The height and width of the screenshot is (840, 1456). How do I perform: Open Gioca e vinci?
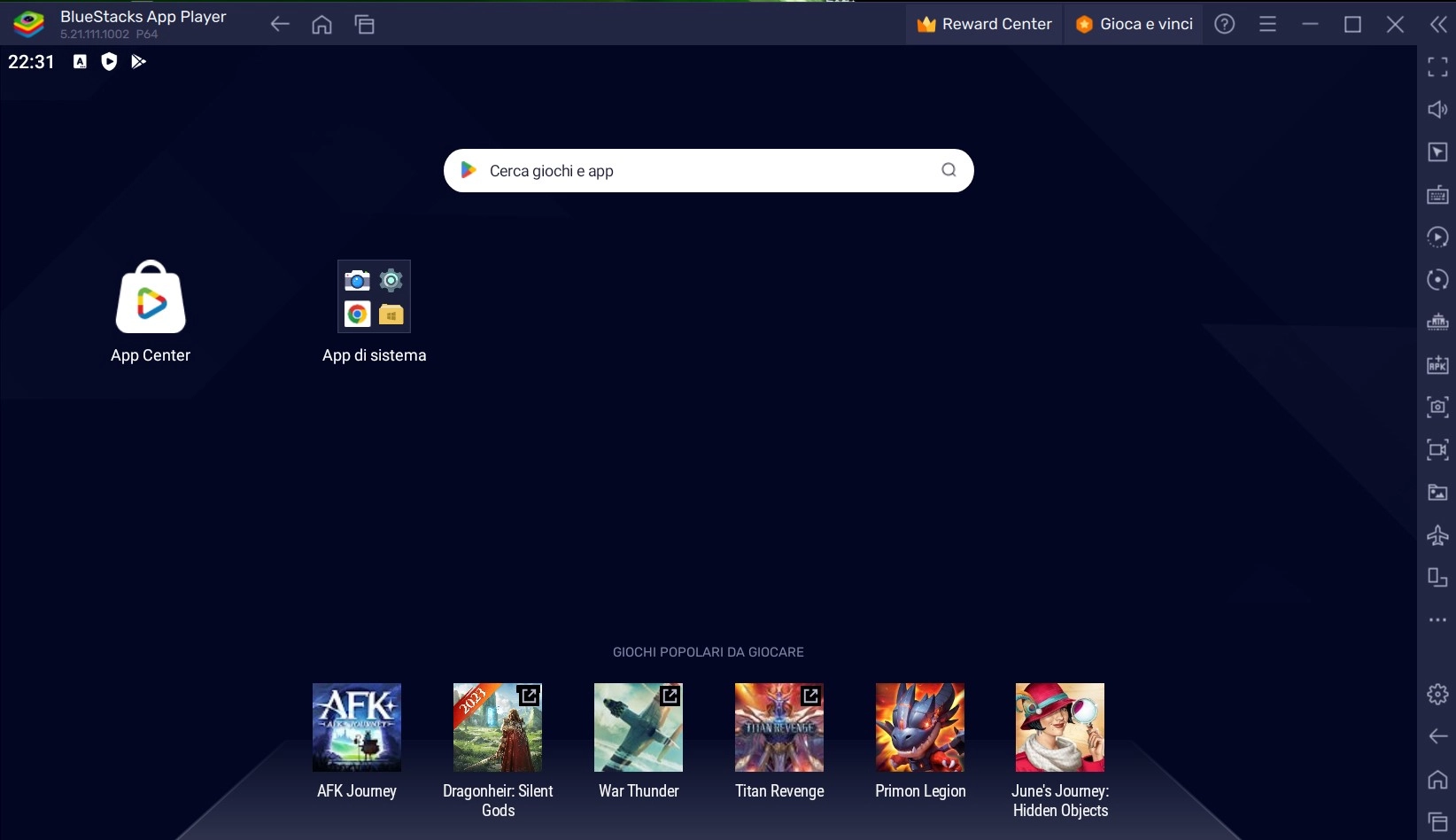coord(1134,24)
